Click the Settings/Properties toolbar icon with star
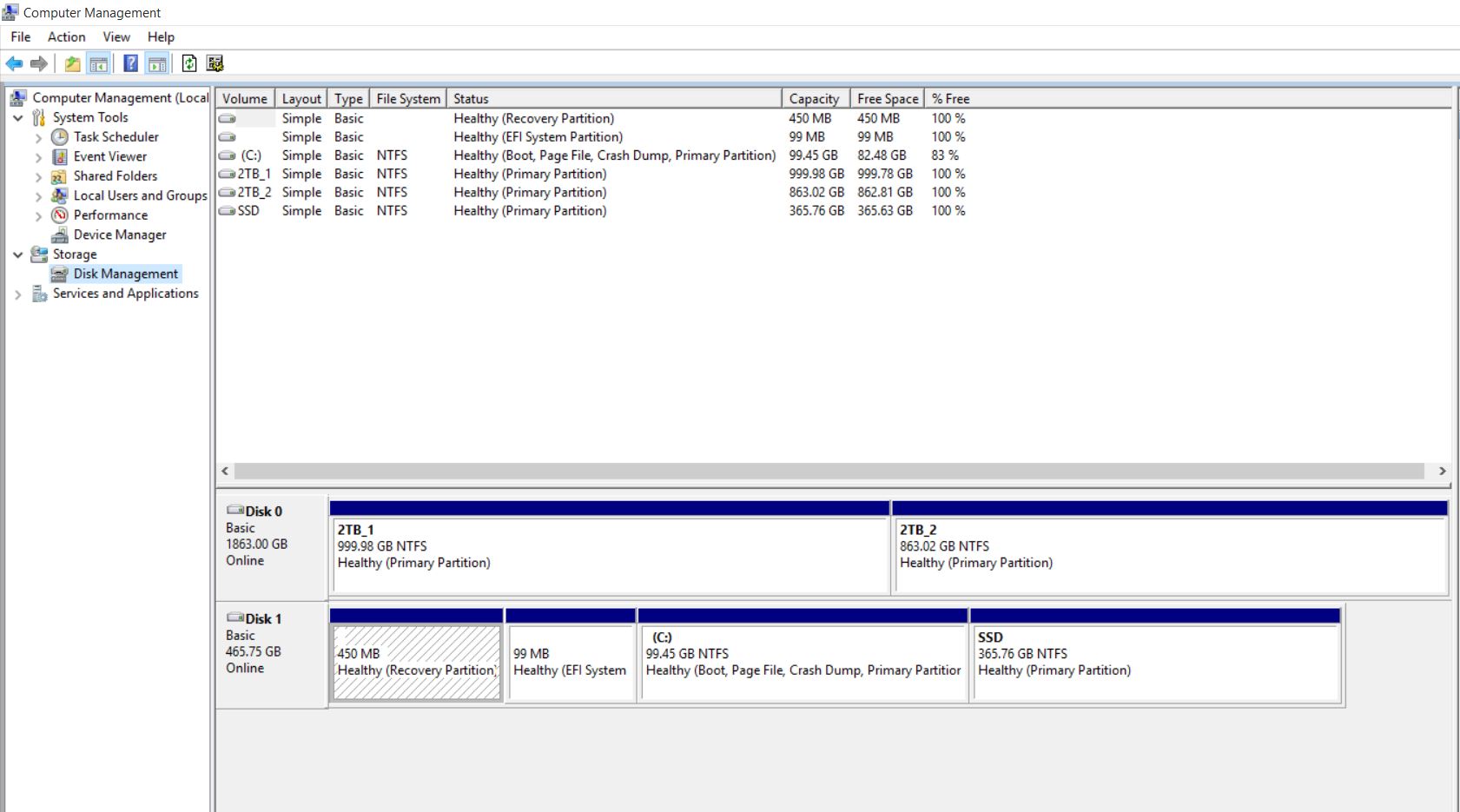1460x812 pixels. coord(215,63)
